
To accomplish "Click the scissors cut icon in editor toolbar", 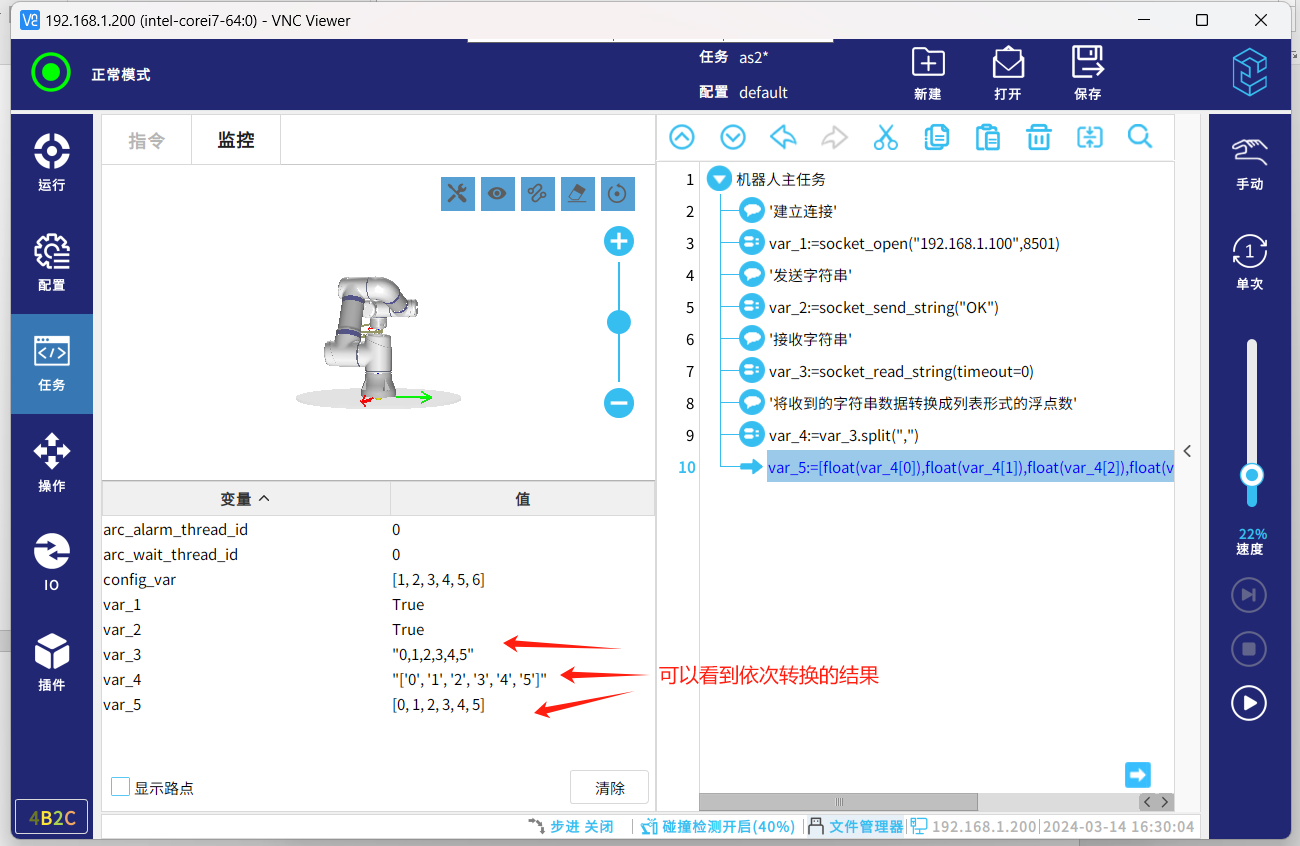I will [x=885, y=138].
